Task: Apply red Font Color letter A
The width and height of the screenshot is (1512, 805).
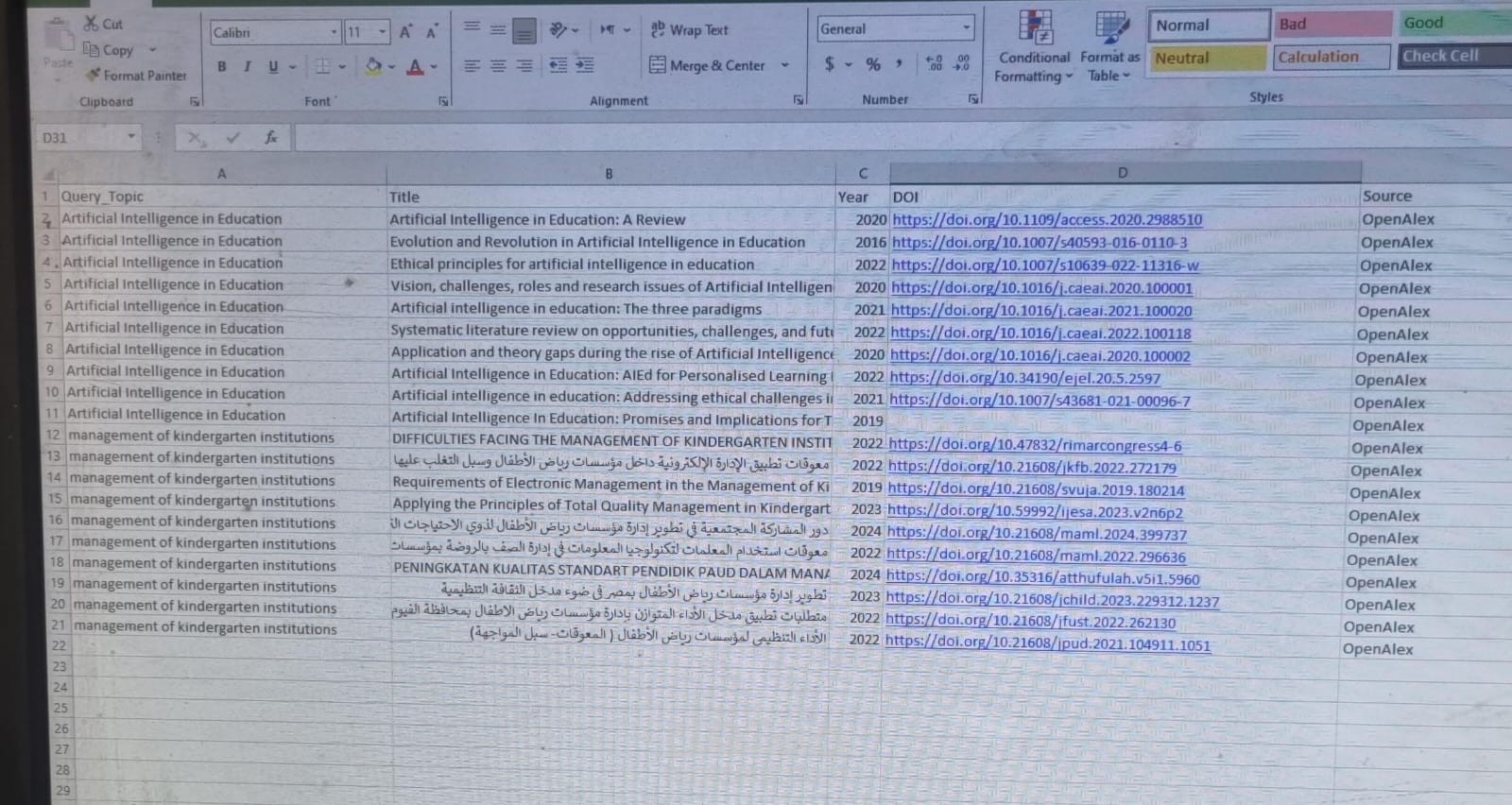Action: coord(415,66)
